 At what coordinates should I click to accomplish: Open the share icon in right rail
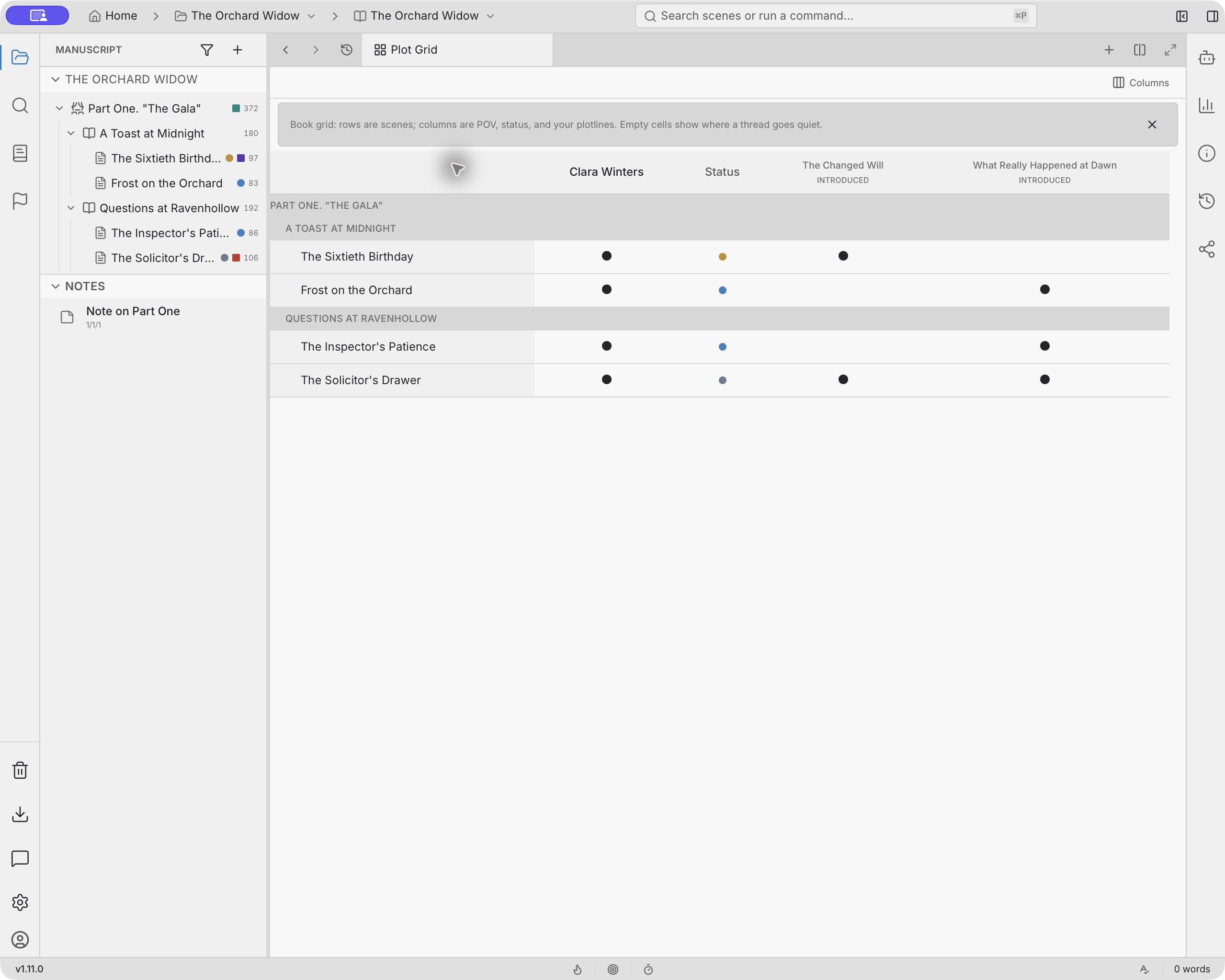click(x=1206, y=249)
